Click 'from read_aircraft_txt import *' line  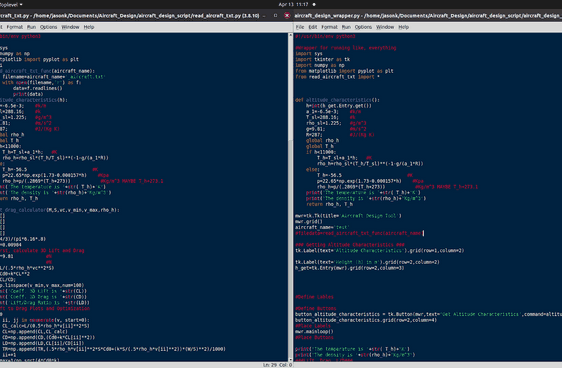point(337,77)
